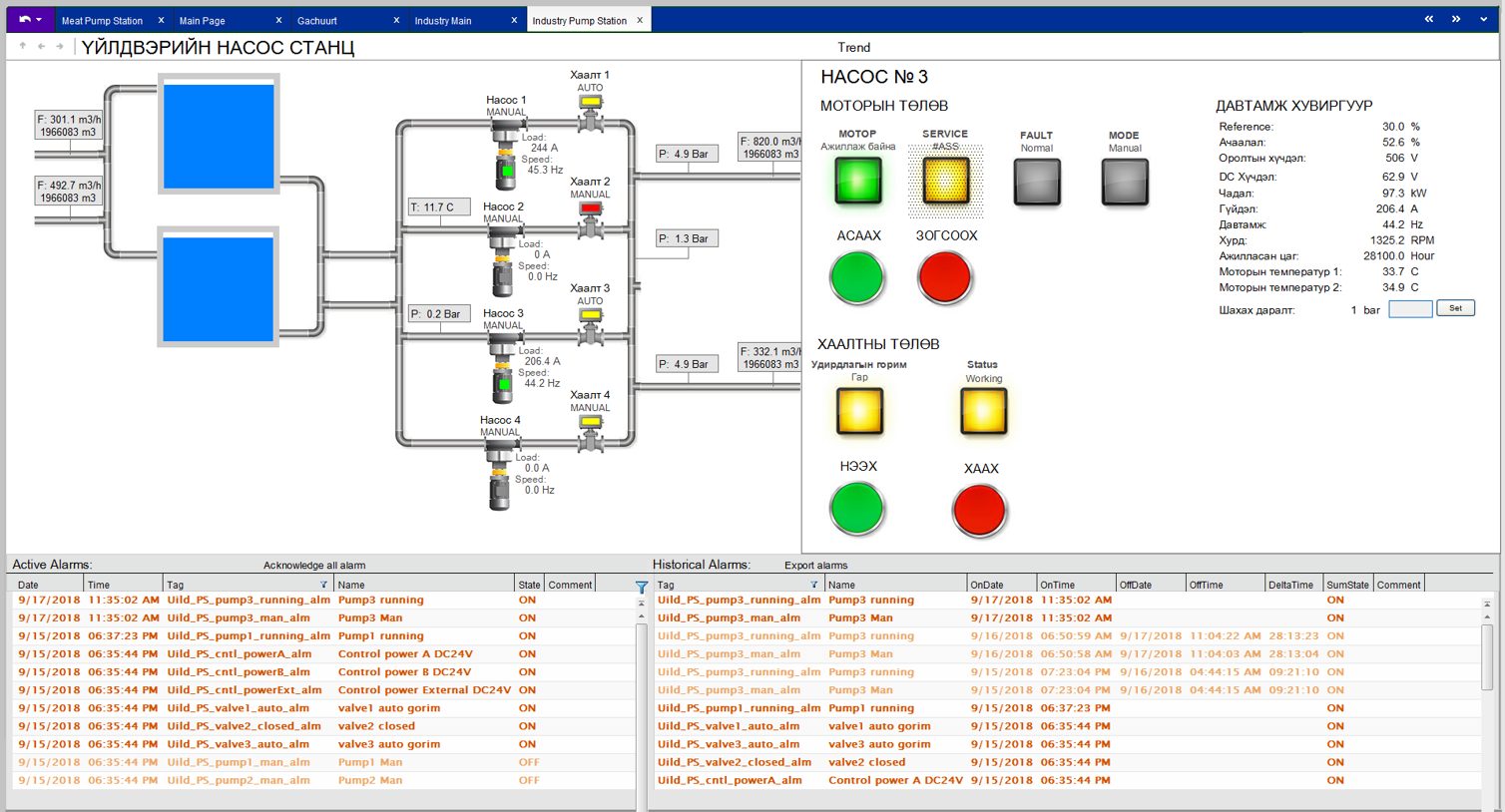
Task: Open the tab list dropdown arrow
Action: point(1484,19)
